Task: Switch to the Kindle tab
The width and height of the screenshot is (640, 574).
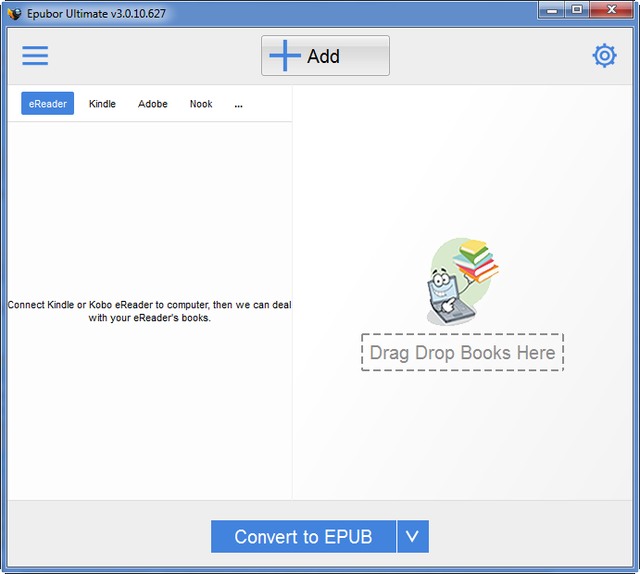Action: (102, 104)
